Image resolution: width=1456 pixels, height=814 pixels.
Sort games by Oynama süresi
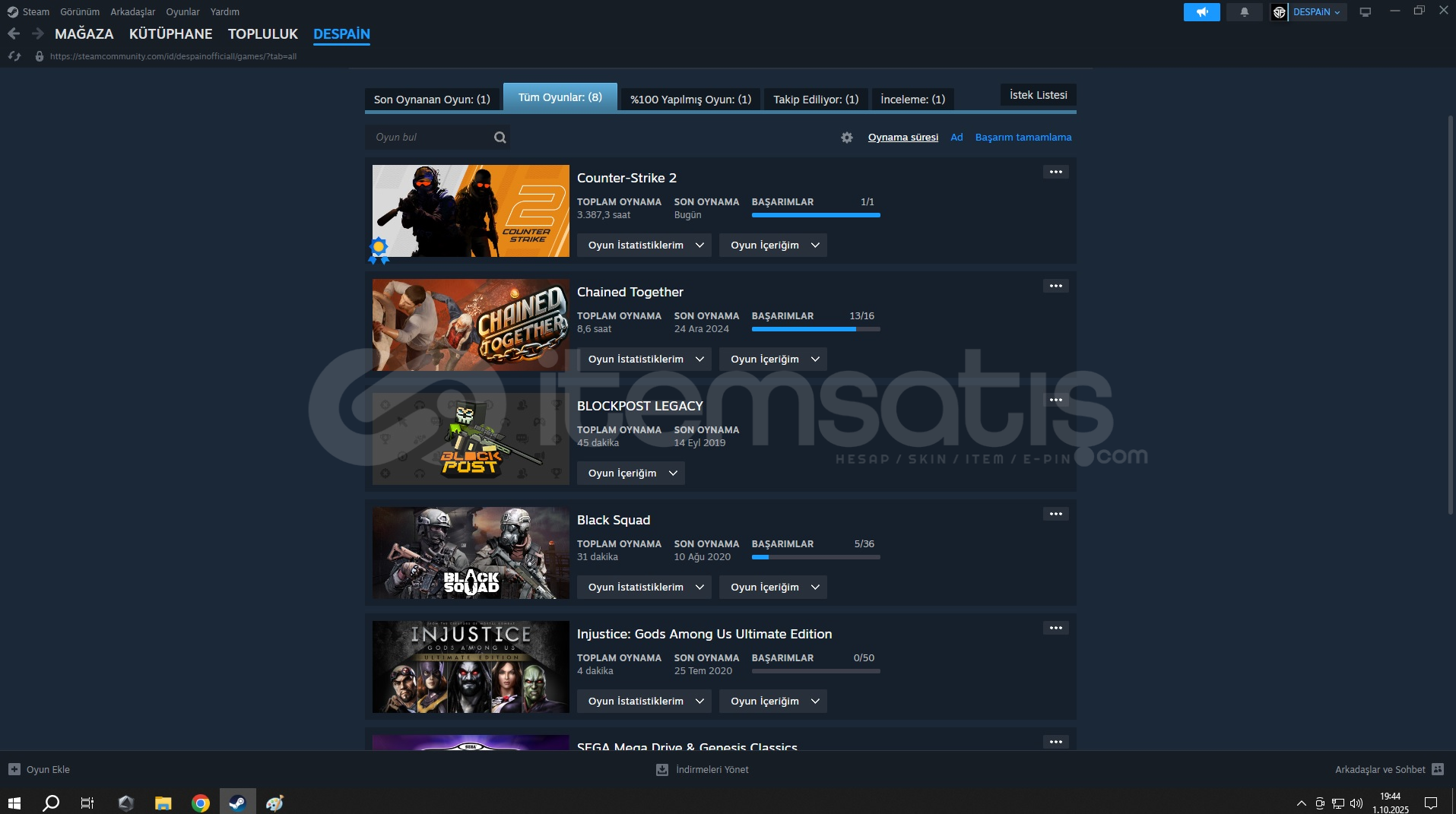click(903, 138)
